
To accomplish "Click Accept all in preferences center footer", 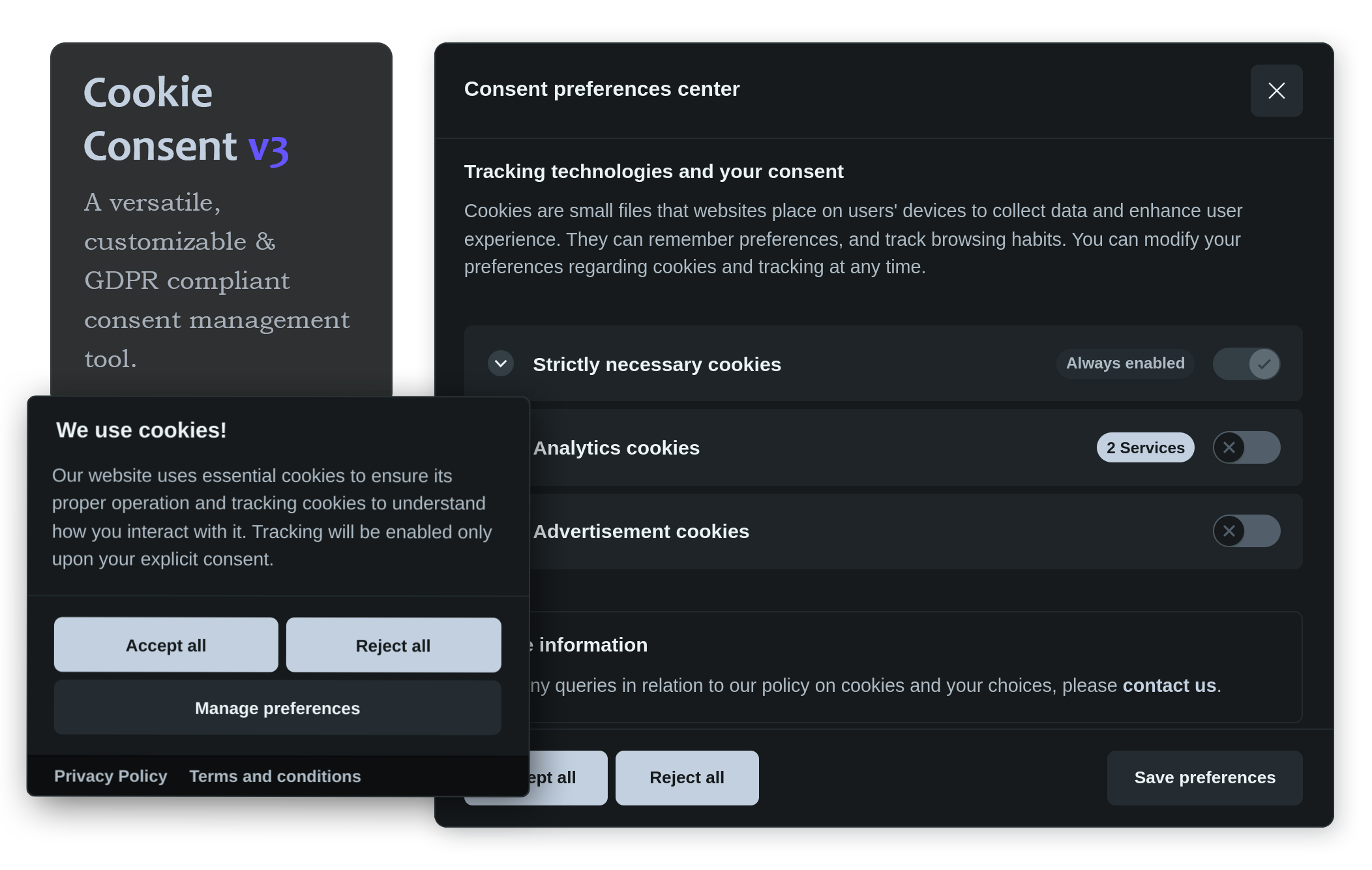I will 569,777.
